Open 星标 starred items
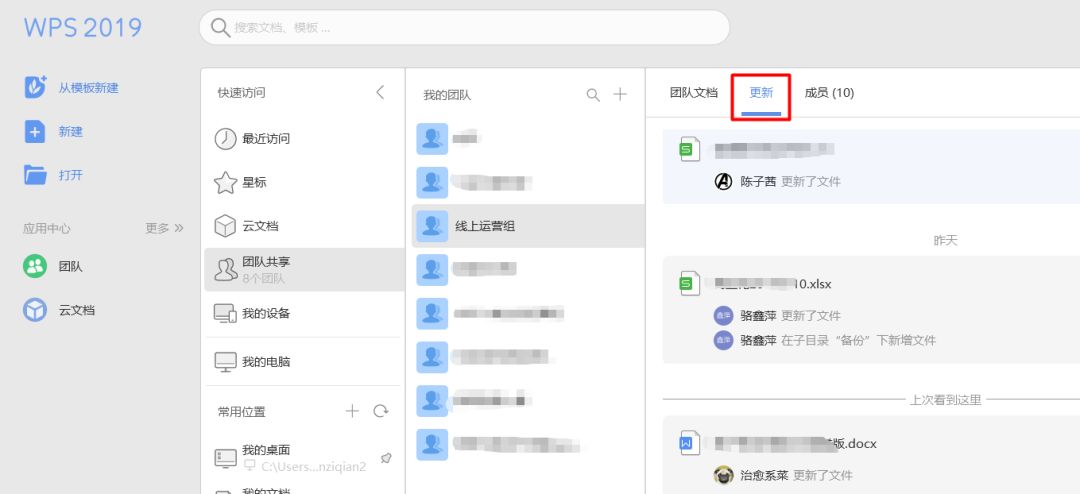The width and height of the screenshot is (1080, 494). [302, 183]
